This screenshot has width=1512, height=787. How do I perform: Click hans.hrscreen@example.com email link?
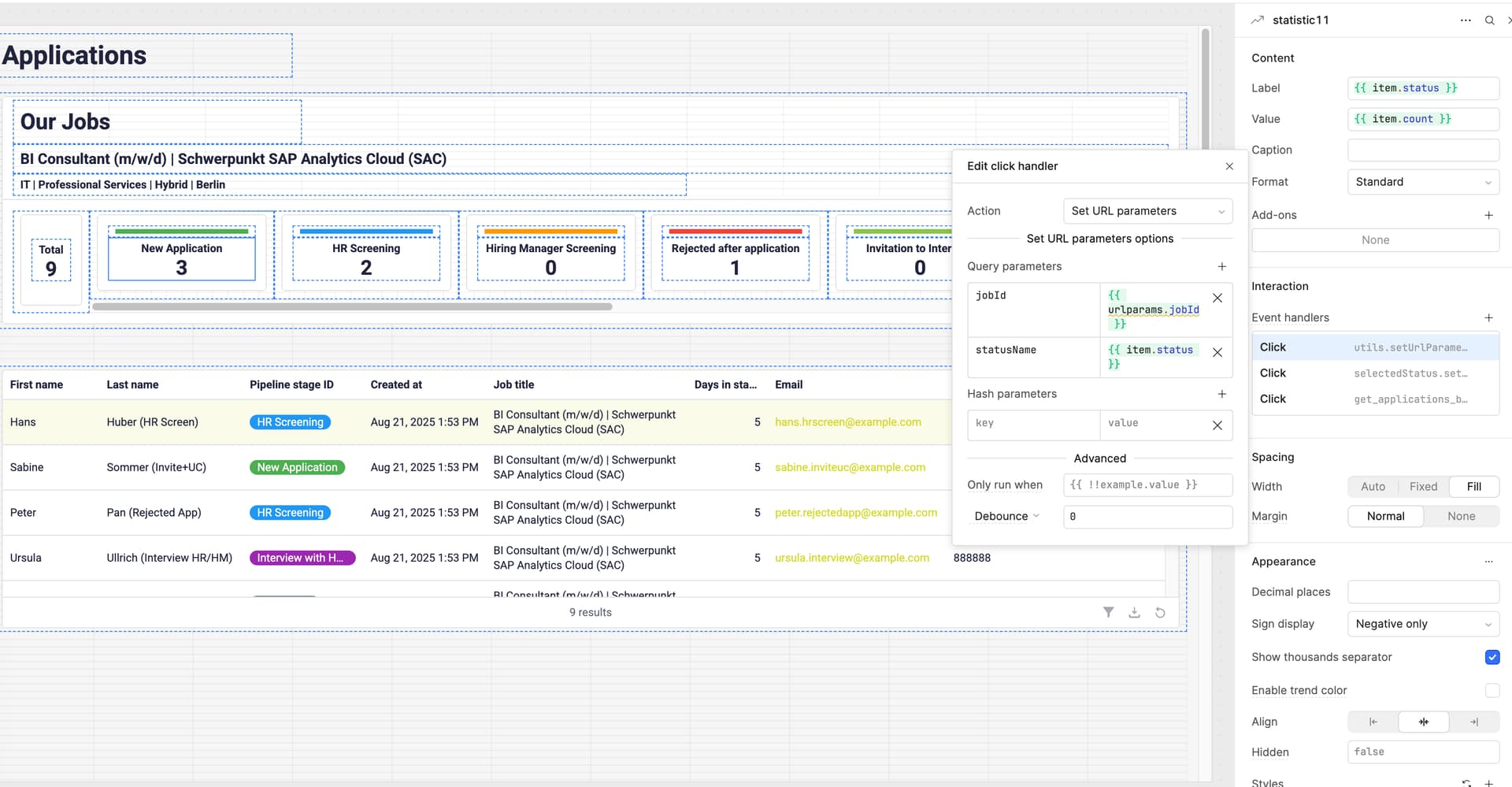tap(847, 422)
